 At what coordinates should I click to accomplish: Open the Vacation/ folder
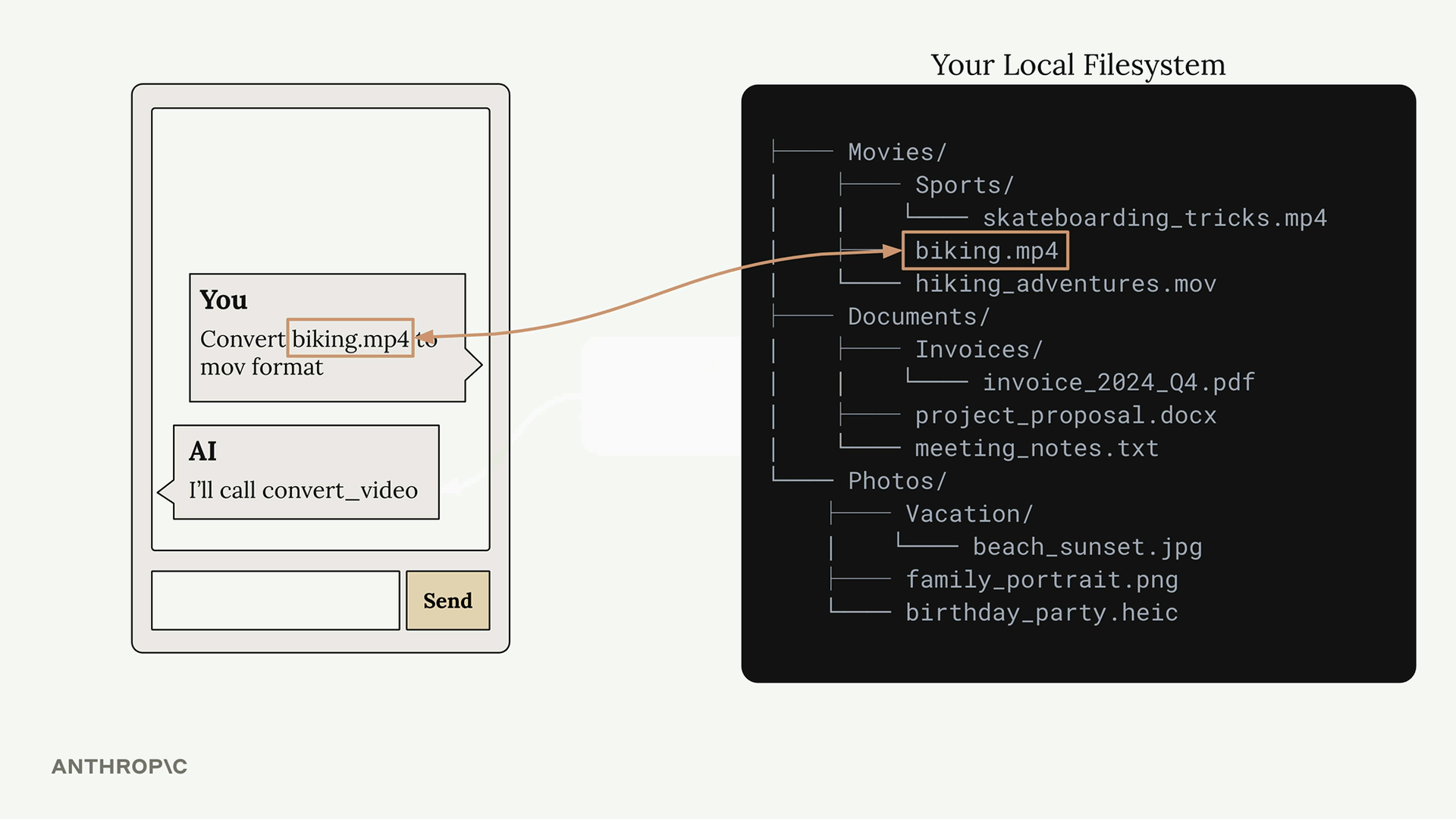(x=968, y=514)
